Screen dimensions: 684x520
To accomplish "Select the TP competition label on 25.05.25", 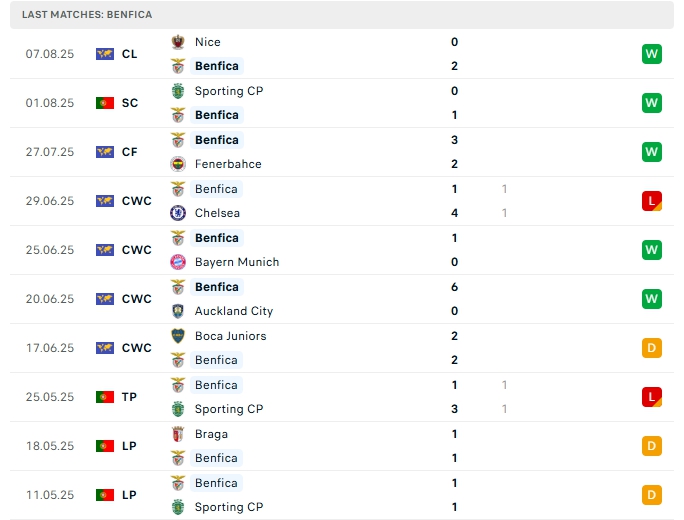I will [130, 397].
